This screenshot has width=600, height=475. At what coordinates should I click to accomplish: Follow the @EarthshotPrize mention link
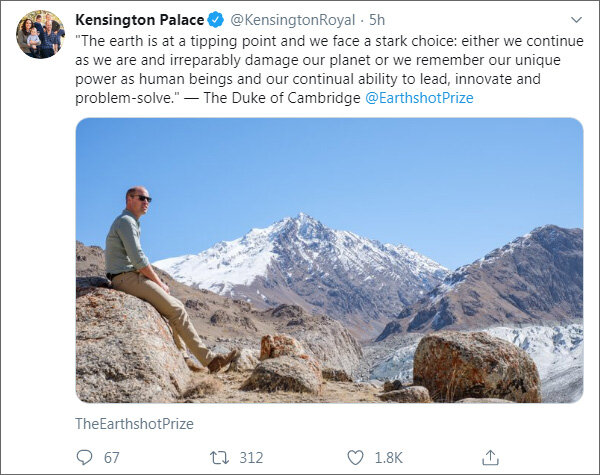pyautogui.click(x=419, y=98)
